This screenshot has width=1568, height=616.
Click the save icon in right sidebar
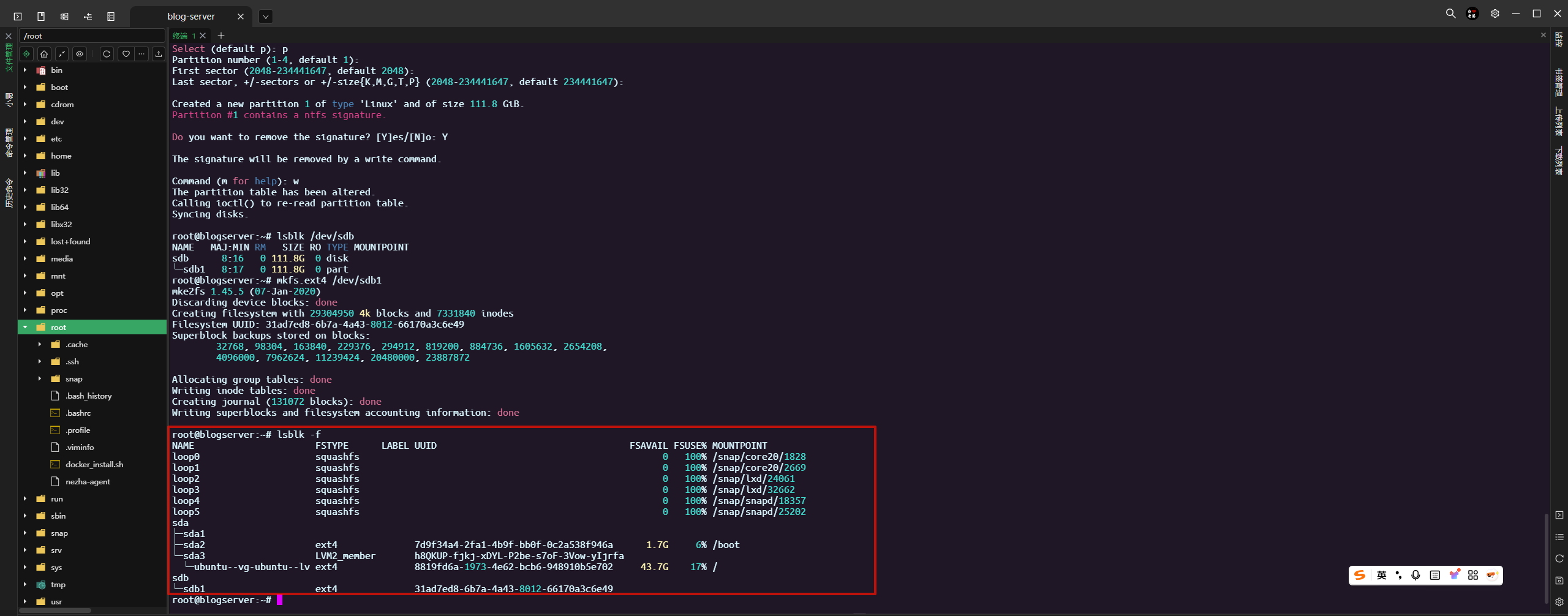[1559, 580]
